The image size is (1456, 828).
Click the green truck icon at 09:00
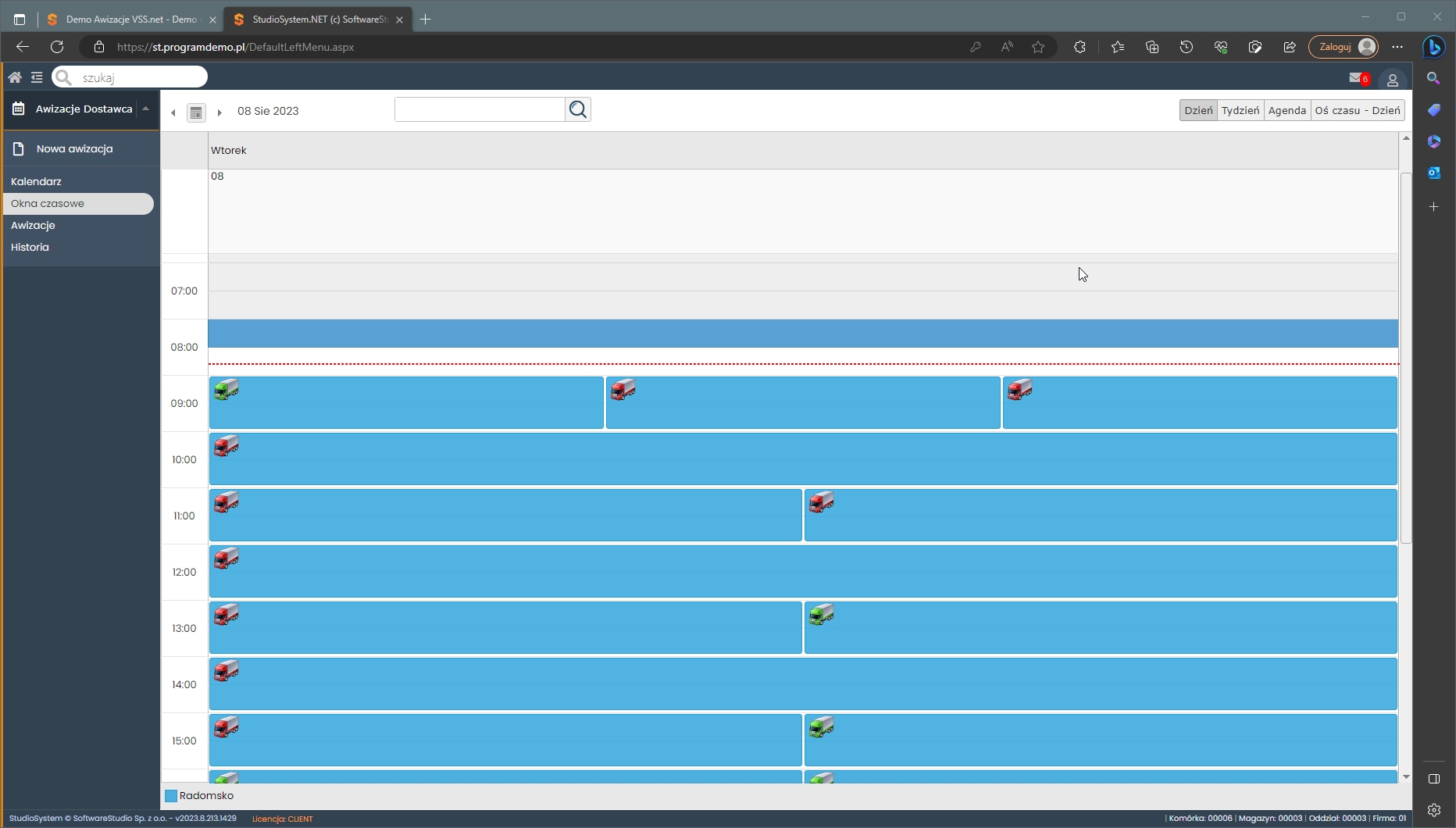point(227,389)
